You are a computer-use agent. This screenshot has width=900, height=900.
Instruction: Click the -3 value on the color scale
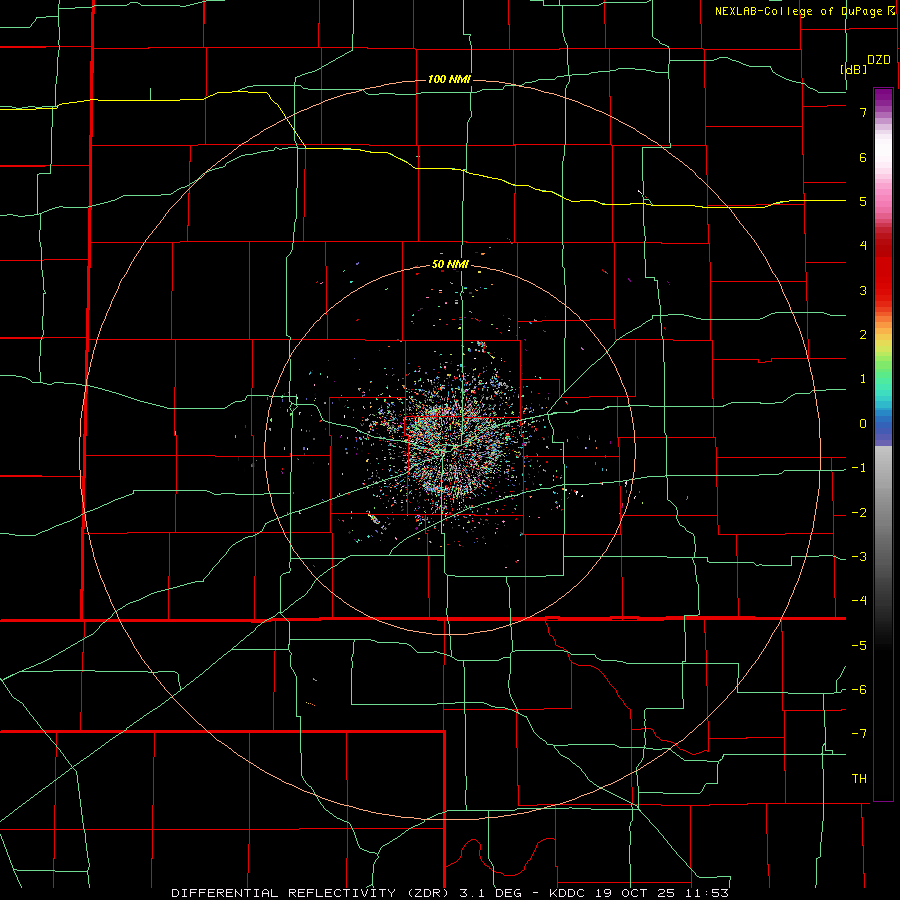[x=859, y=557]
